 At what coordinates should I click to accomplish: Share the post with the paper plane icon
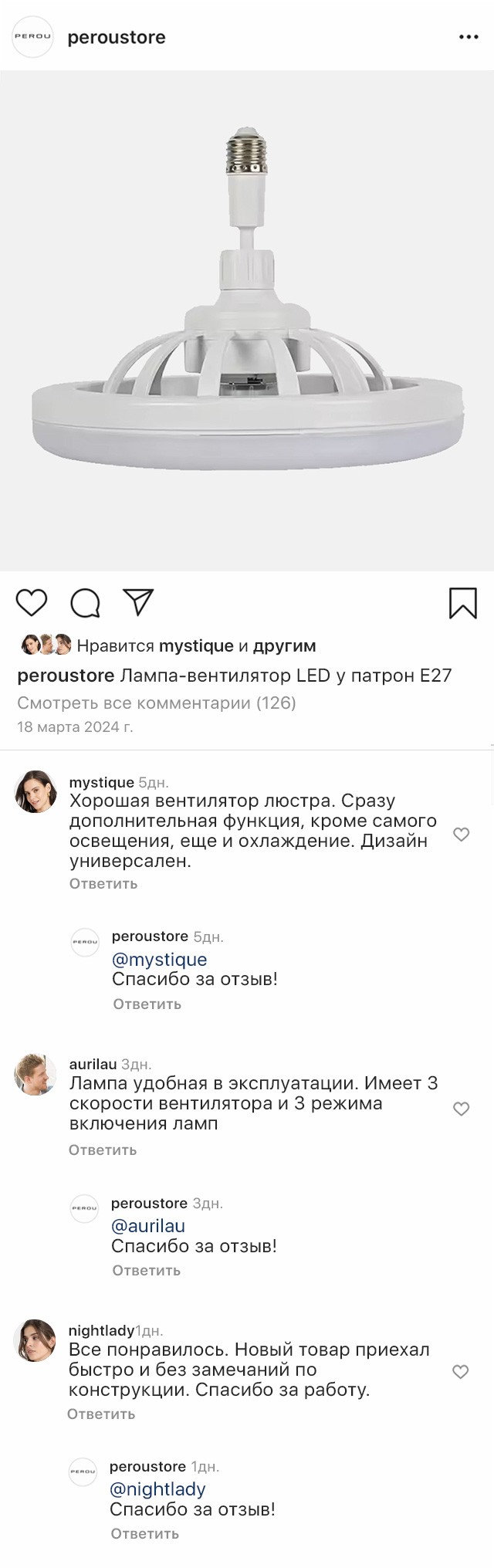(139, 602)
